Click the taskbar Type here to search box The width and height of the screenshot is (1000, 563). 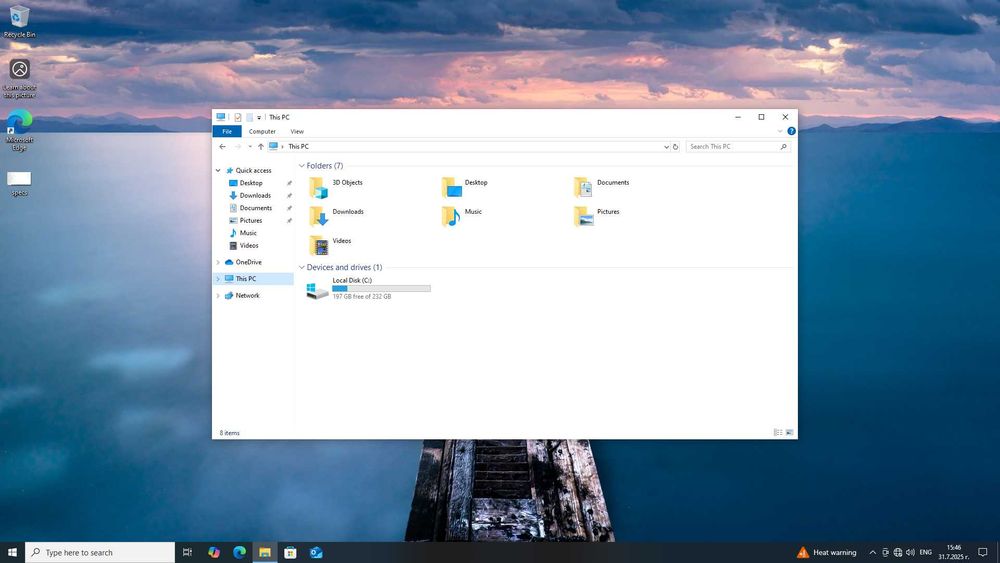[100, 553]
